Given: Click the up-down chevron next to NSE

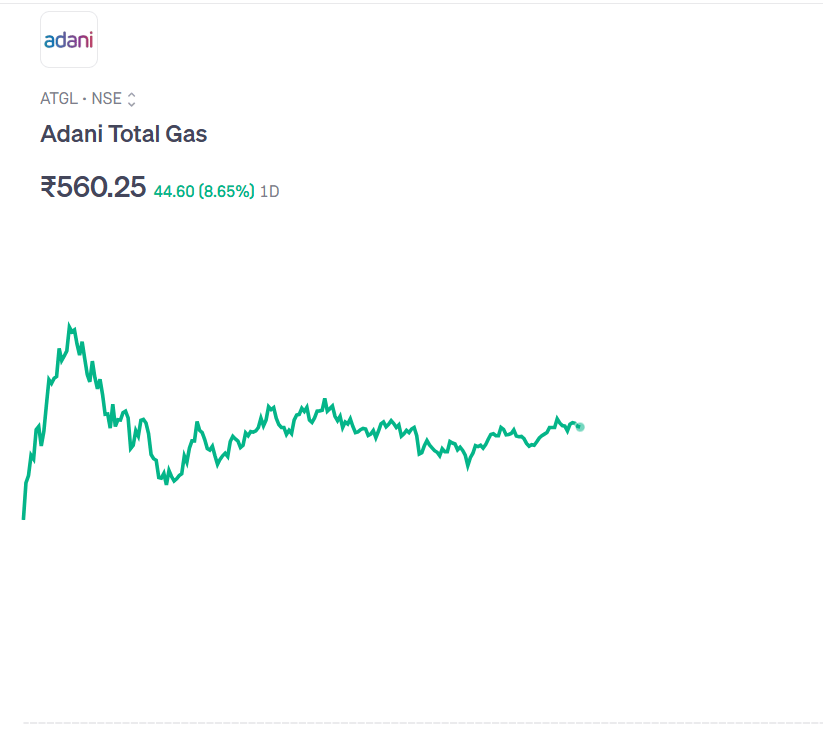Looking at the screenshot, I should pyautogui.click(x=131, y=99).
